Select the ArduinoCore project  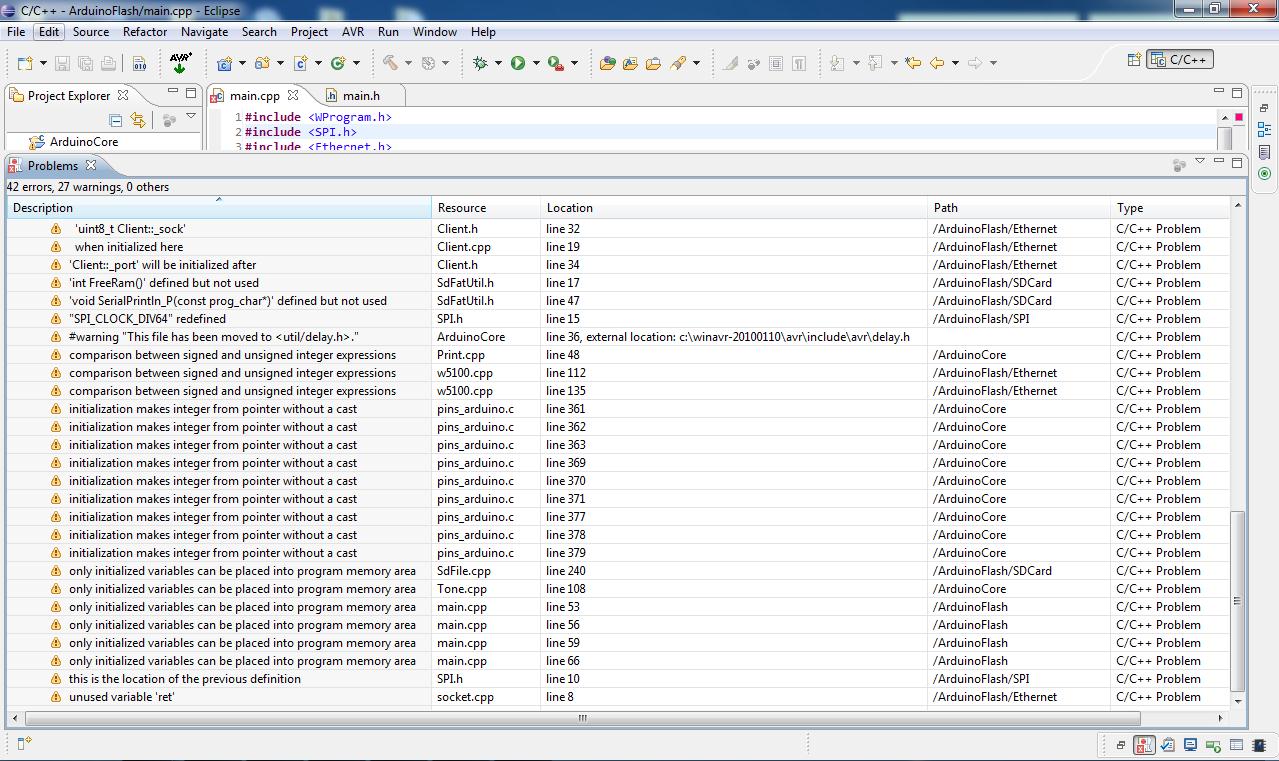[83, 142]
